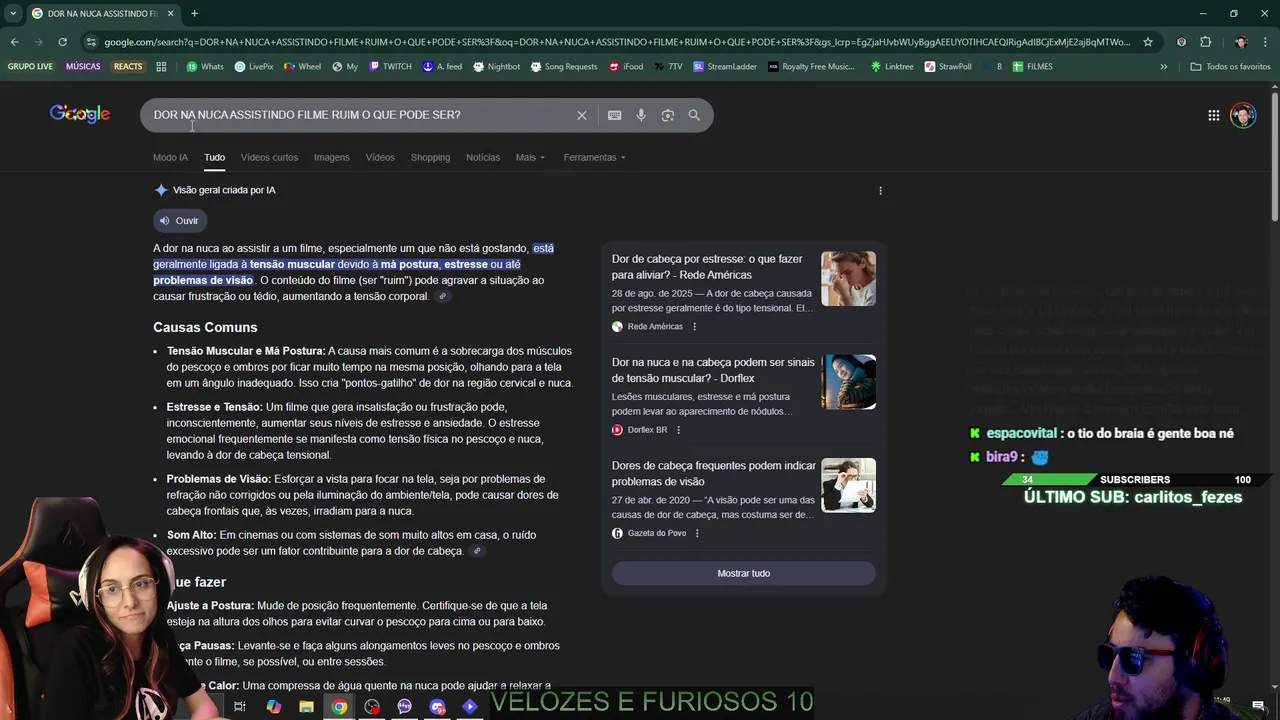
Task: Switch to Modo IA tab
Action: (x=170, y=157)
